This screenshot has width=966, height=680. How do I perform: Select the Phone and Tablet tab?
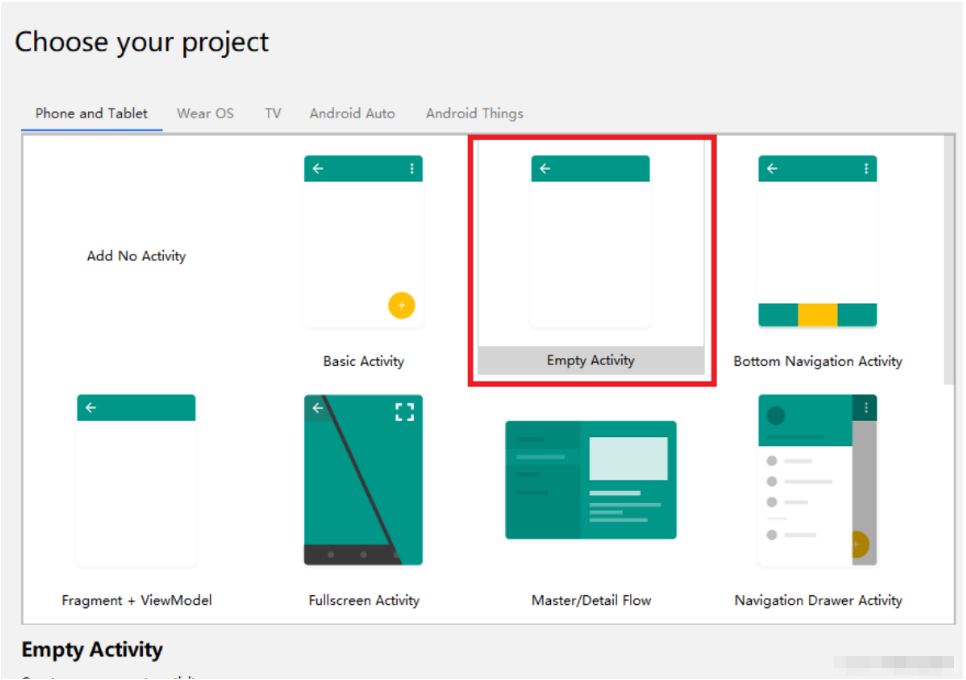(91, 114)
